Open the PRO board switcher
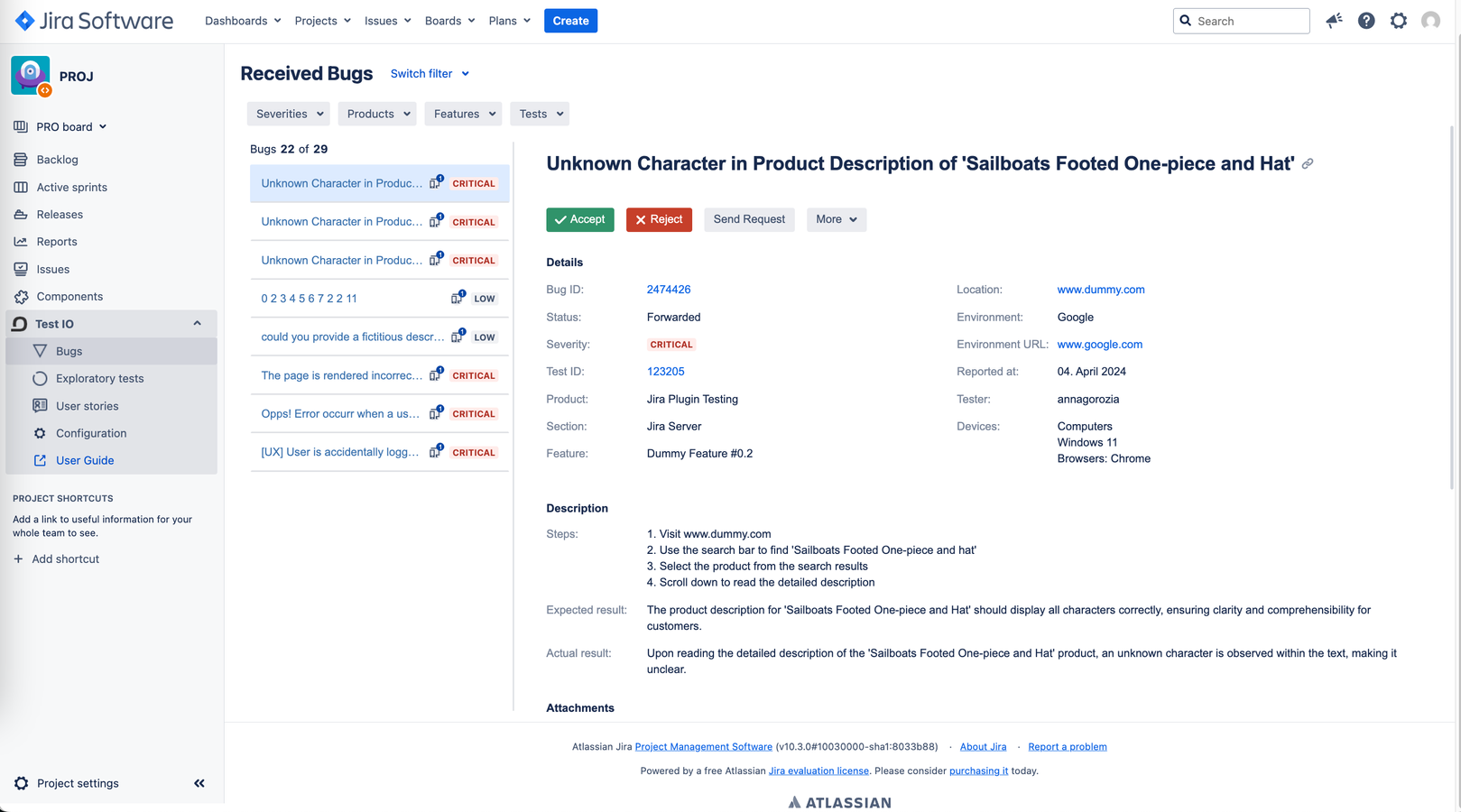 (71, 127)
